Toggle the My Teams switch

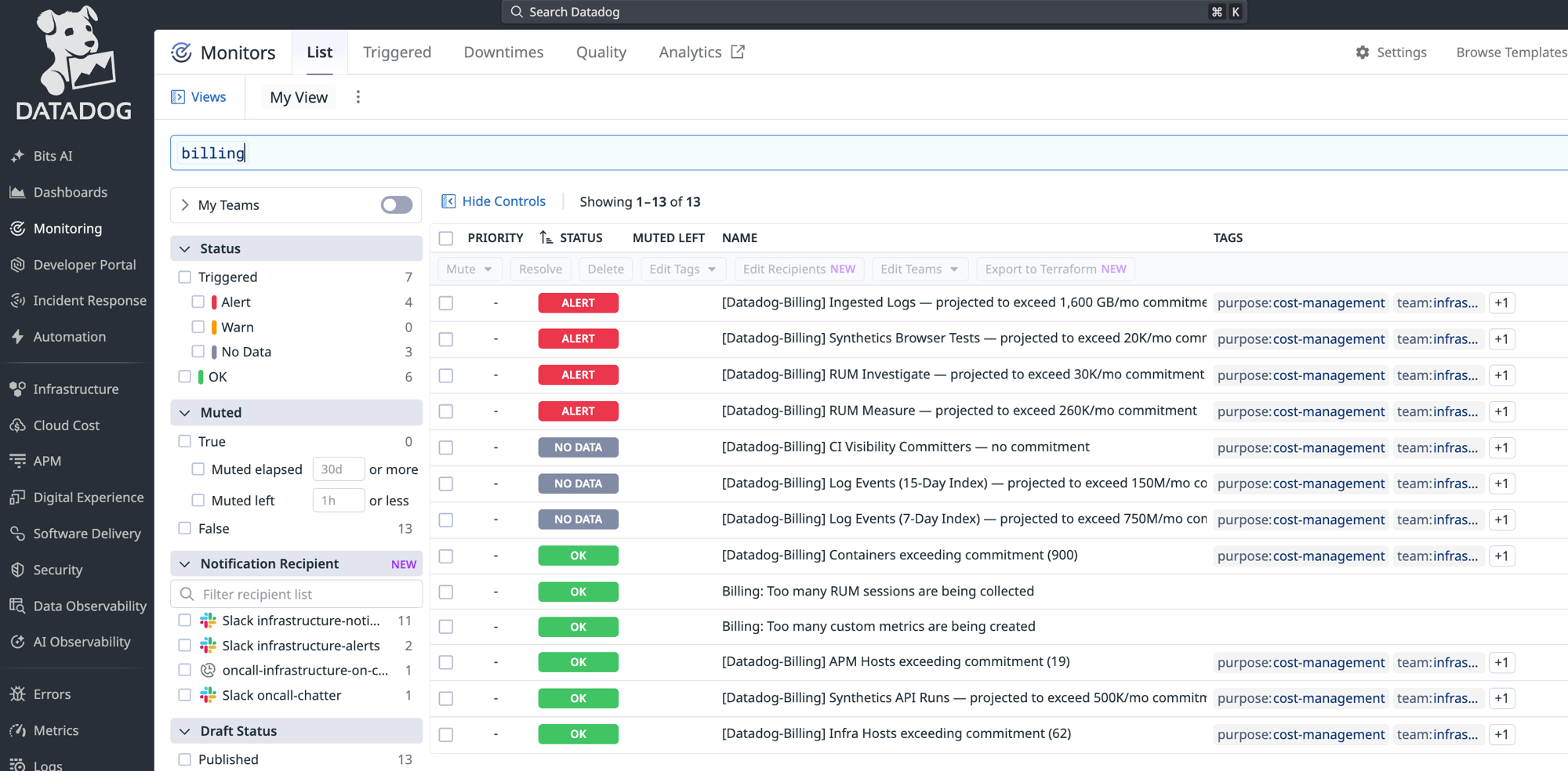pos(397,205)
